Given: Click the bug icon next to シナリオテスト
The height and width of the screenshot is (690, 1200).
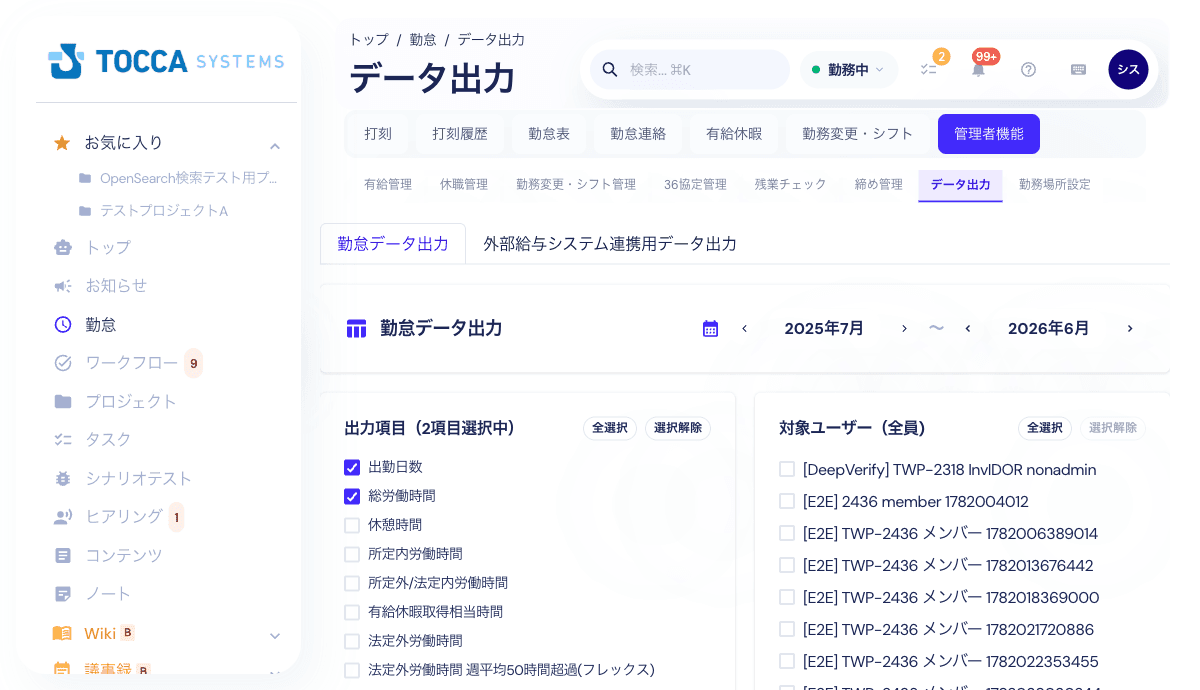Looking at the screenshot, I should (63, 478).
